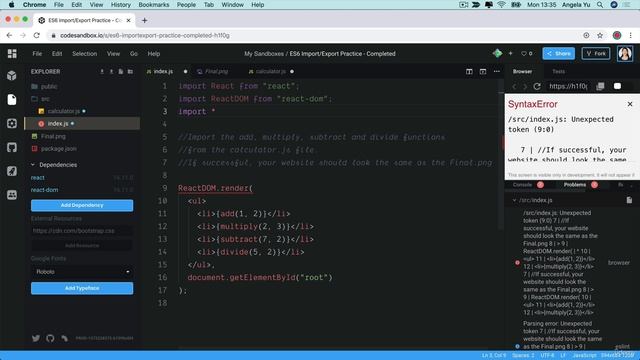Click the Add Dependency button
The image size is (640, 360).
click(x=82, y=205)
